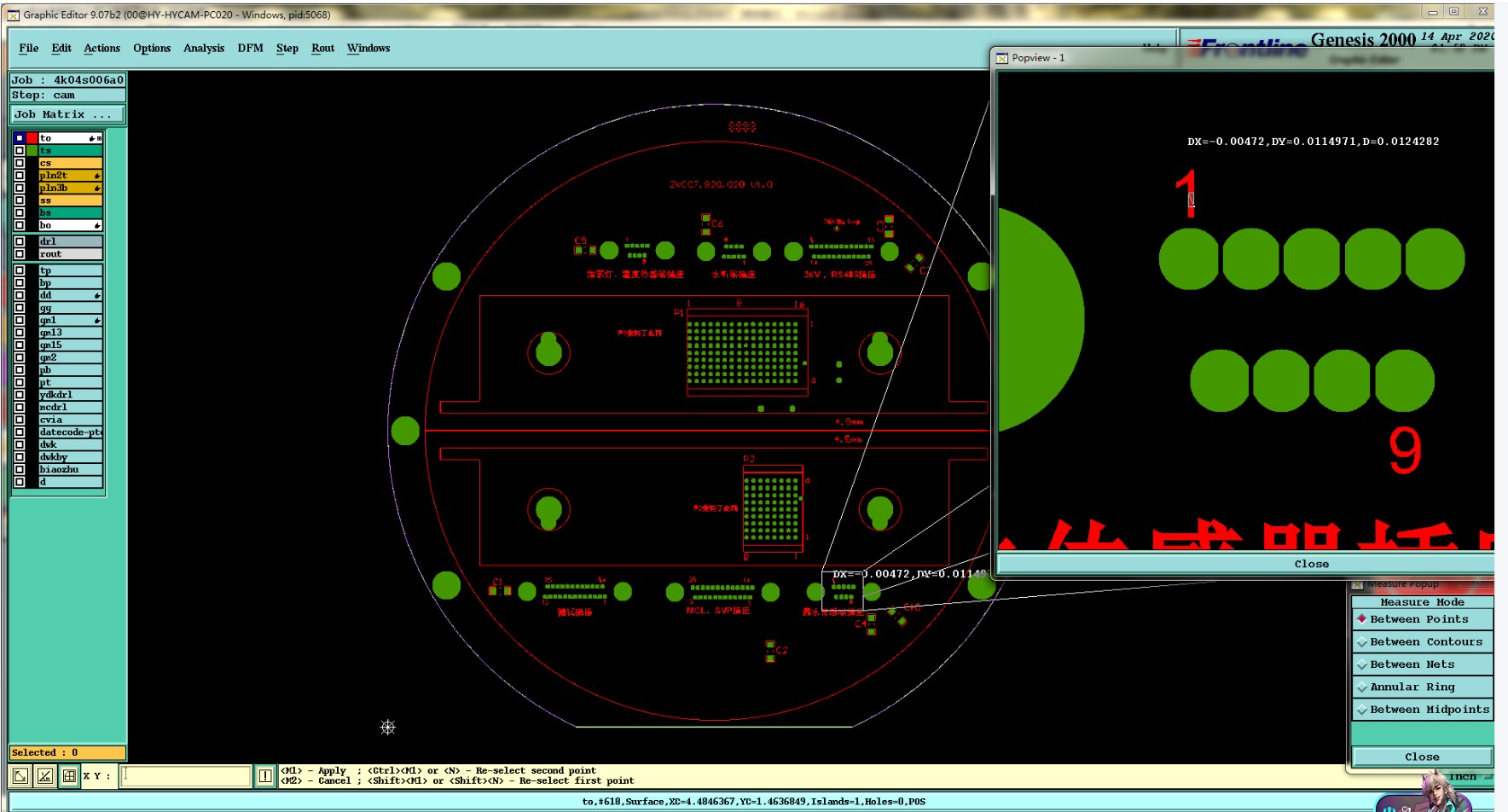Image resolution: width=1508 pixels, height=812 pixels.
Task: Click into the X Y coordinate input field
Action: pos(185,775)
